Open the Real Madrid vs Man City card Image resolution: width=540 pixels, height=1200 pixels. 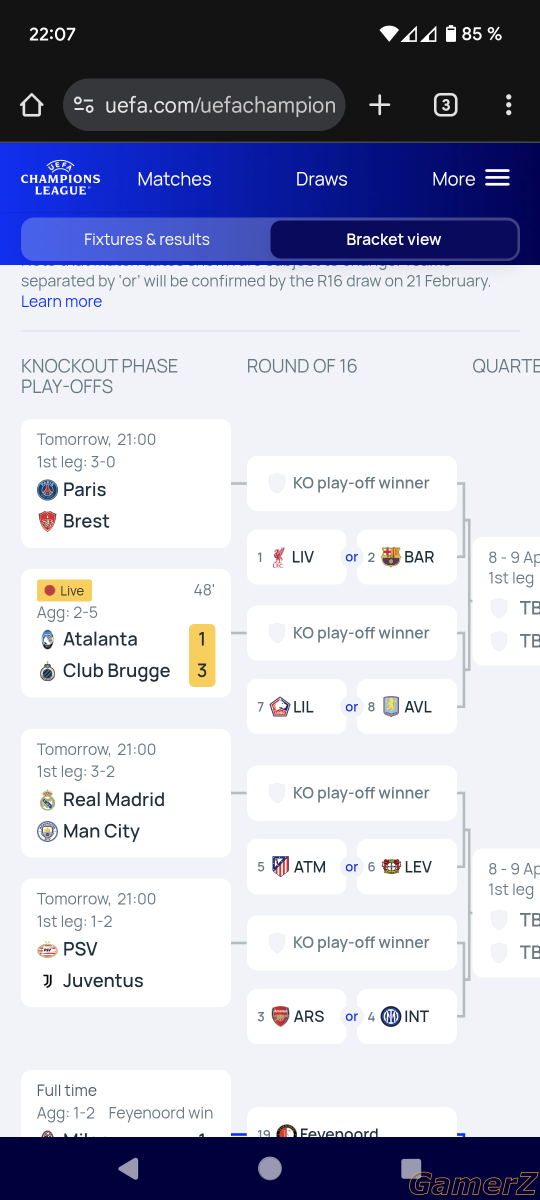126,793
